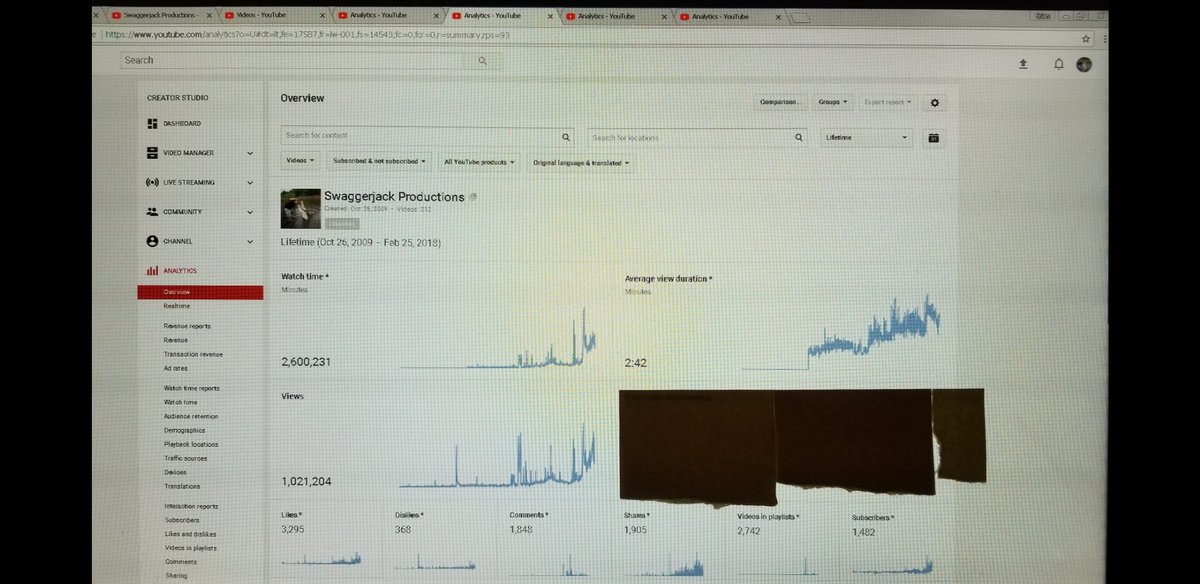Open analytics settings gear icon
This screenshot has height=584, width=1200.
pos(934,102)
